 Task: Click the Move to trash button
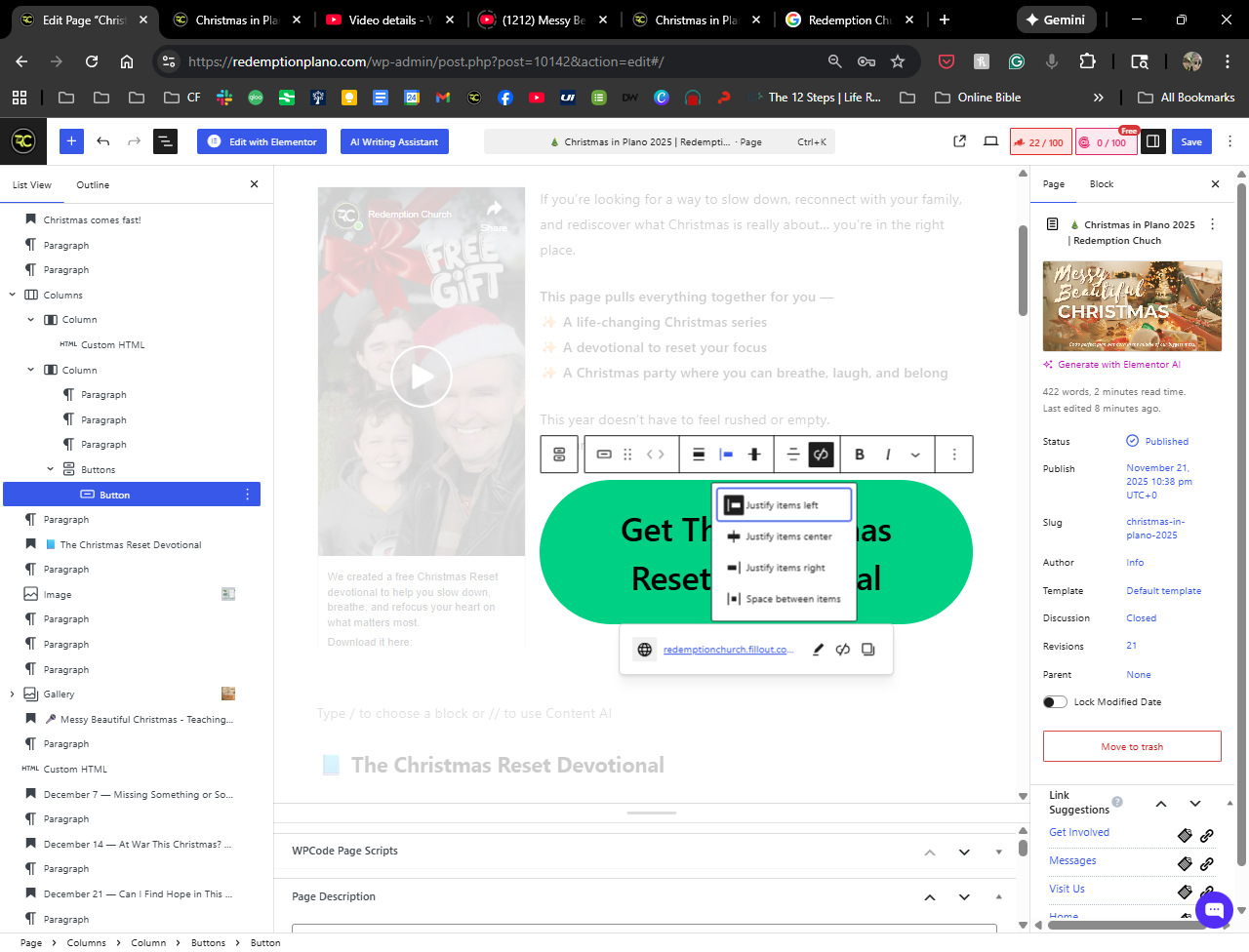[1132, 746]
